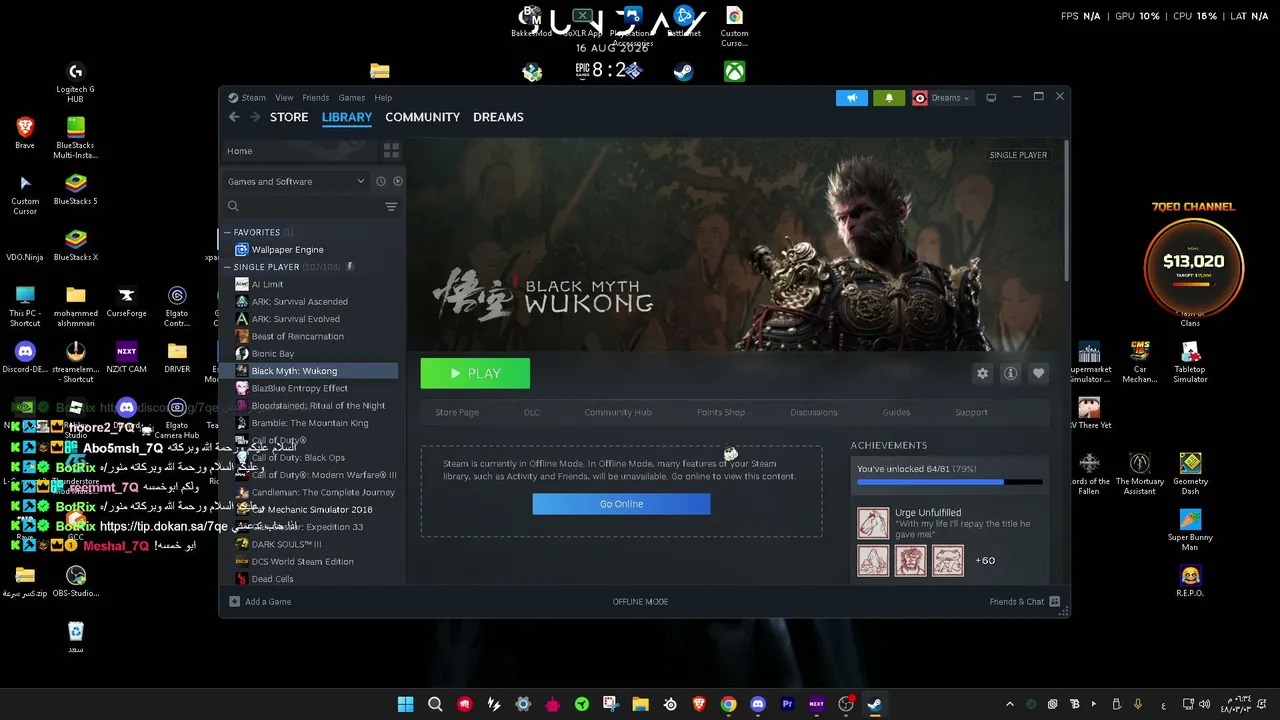
Task: Open the Points Shop link
Action: point(721,412)
